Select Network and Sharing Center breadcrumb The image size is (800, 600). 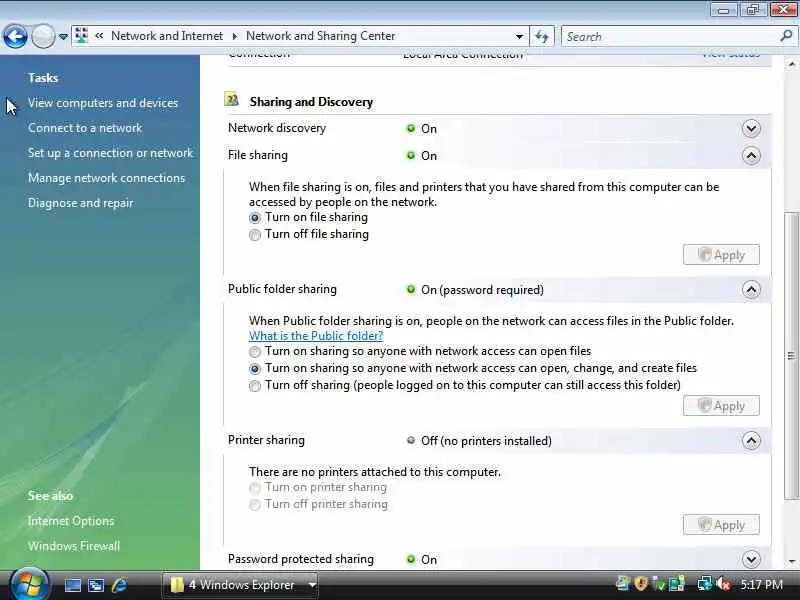pyautogui.click(x=320, y=36)
